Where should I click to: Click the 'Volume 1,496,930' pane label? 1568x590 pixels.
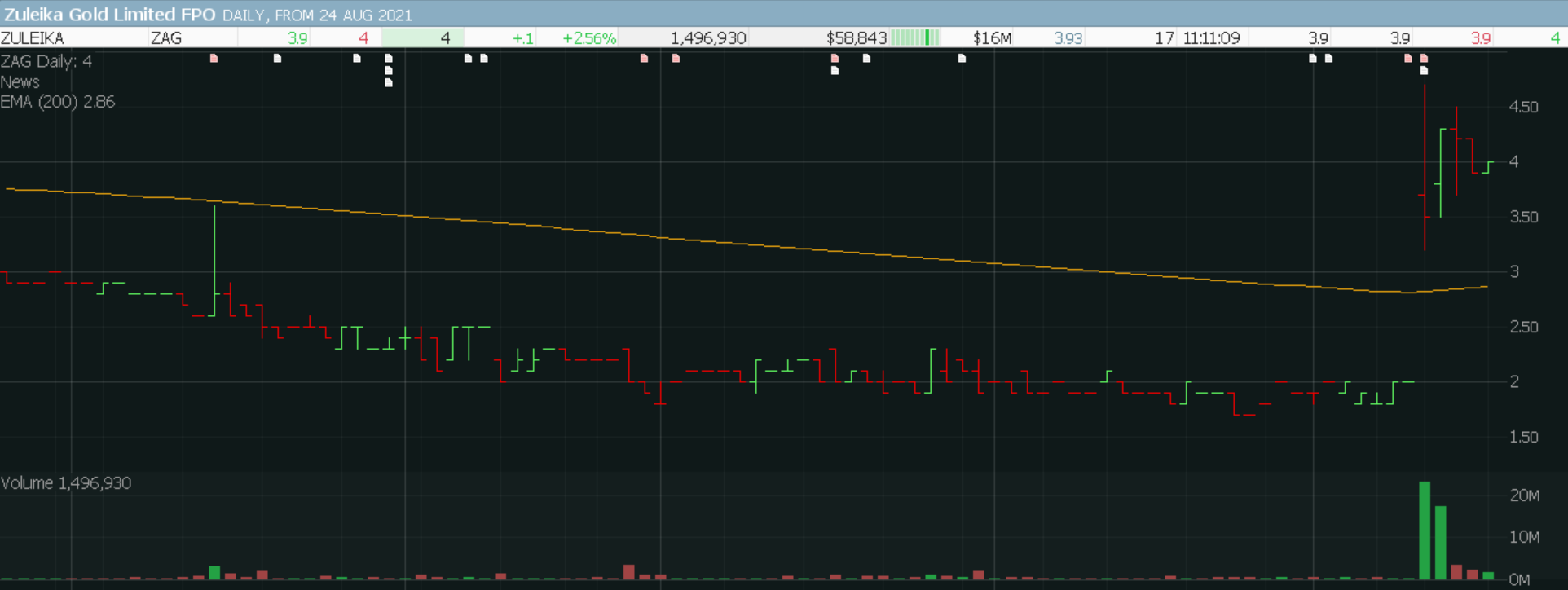click(65, 482)
